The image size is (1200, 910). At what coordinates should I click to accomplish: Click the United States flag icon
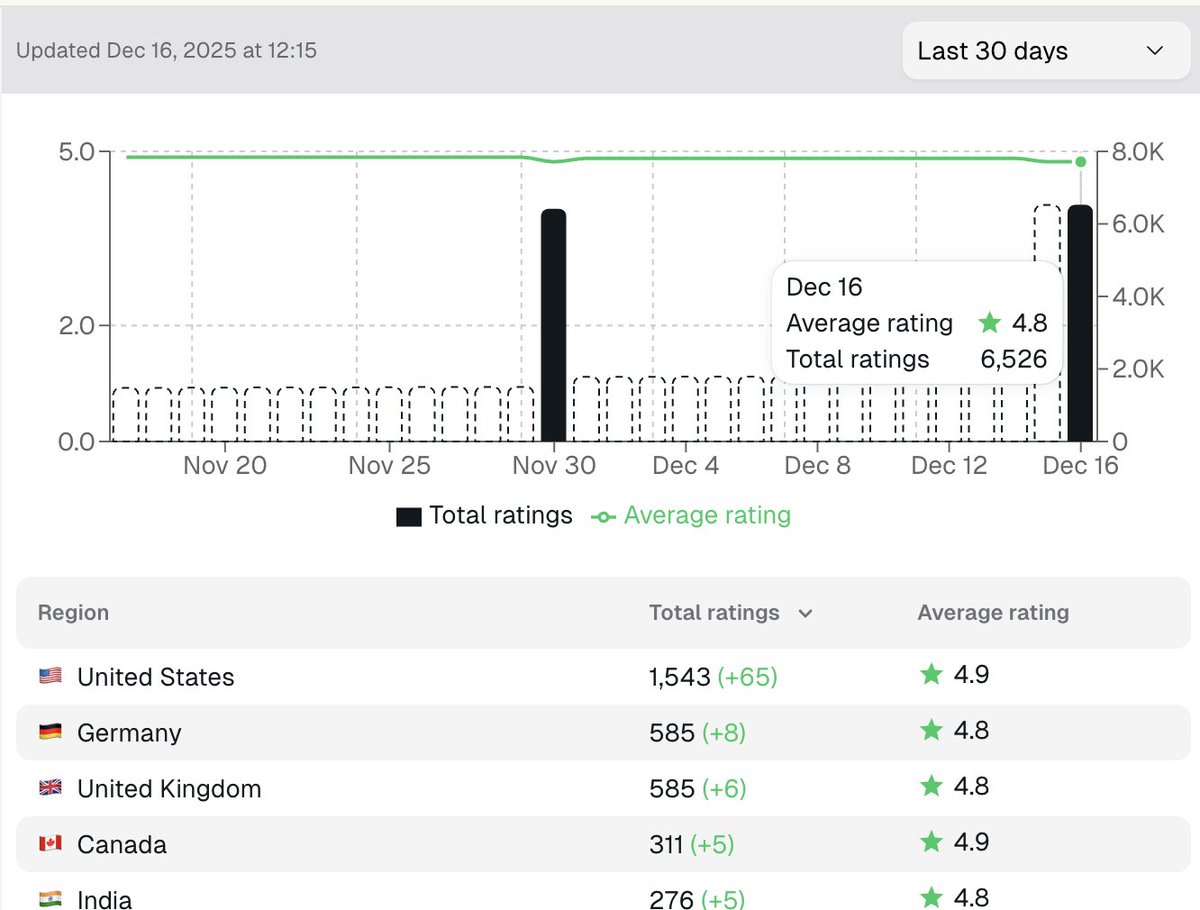tap(50, 676)
